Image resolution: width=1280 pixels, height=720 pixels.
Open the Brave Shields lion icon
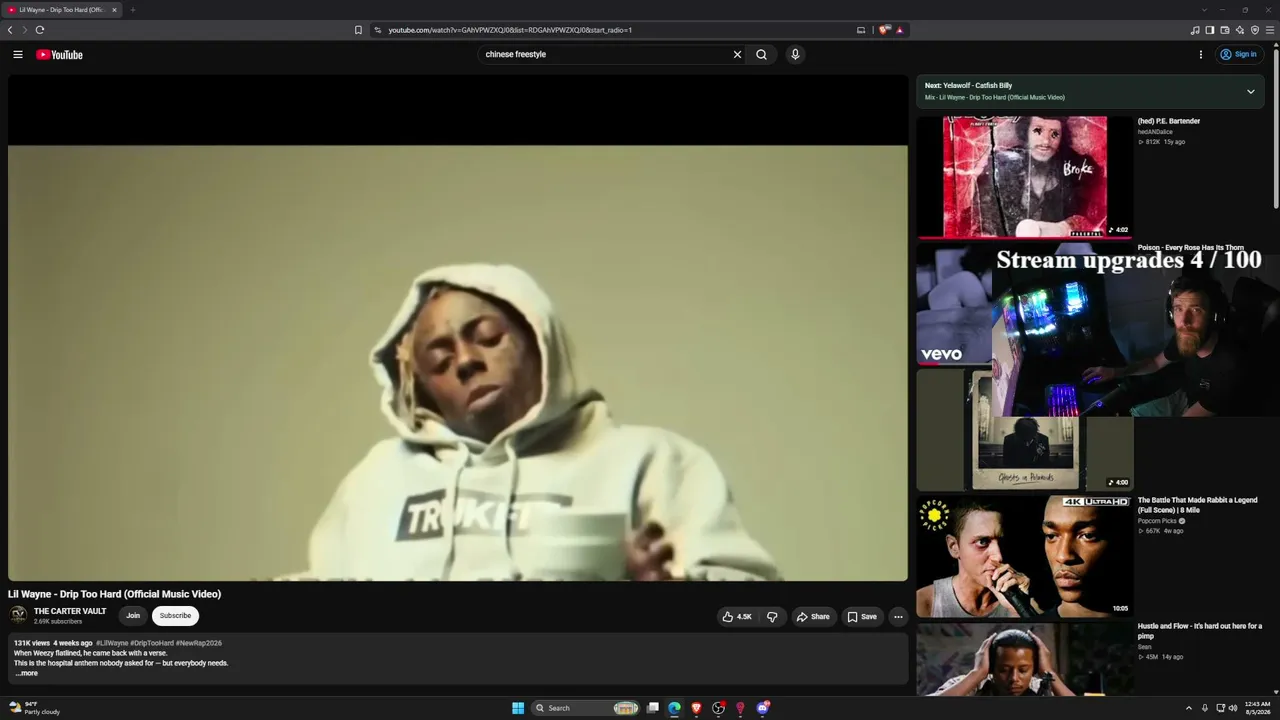[884, 30]
